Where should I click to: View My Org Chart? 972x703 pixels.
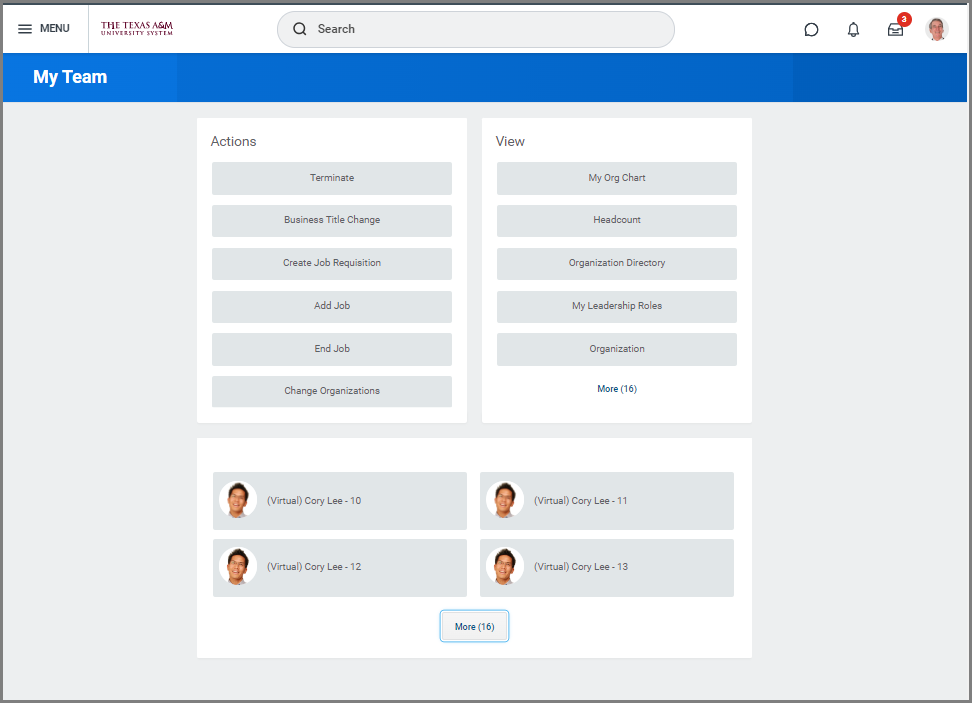pyautogui.click(x=617, y=178)
